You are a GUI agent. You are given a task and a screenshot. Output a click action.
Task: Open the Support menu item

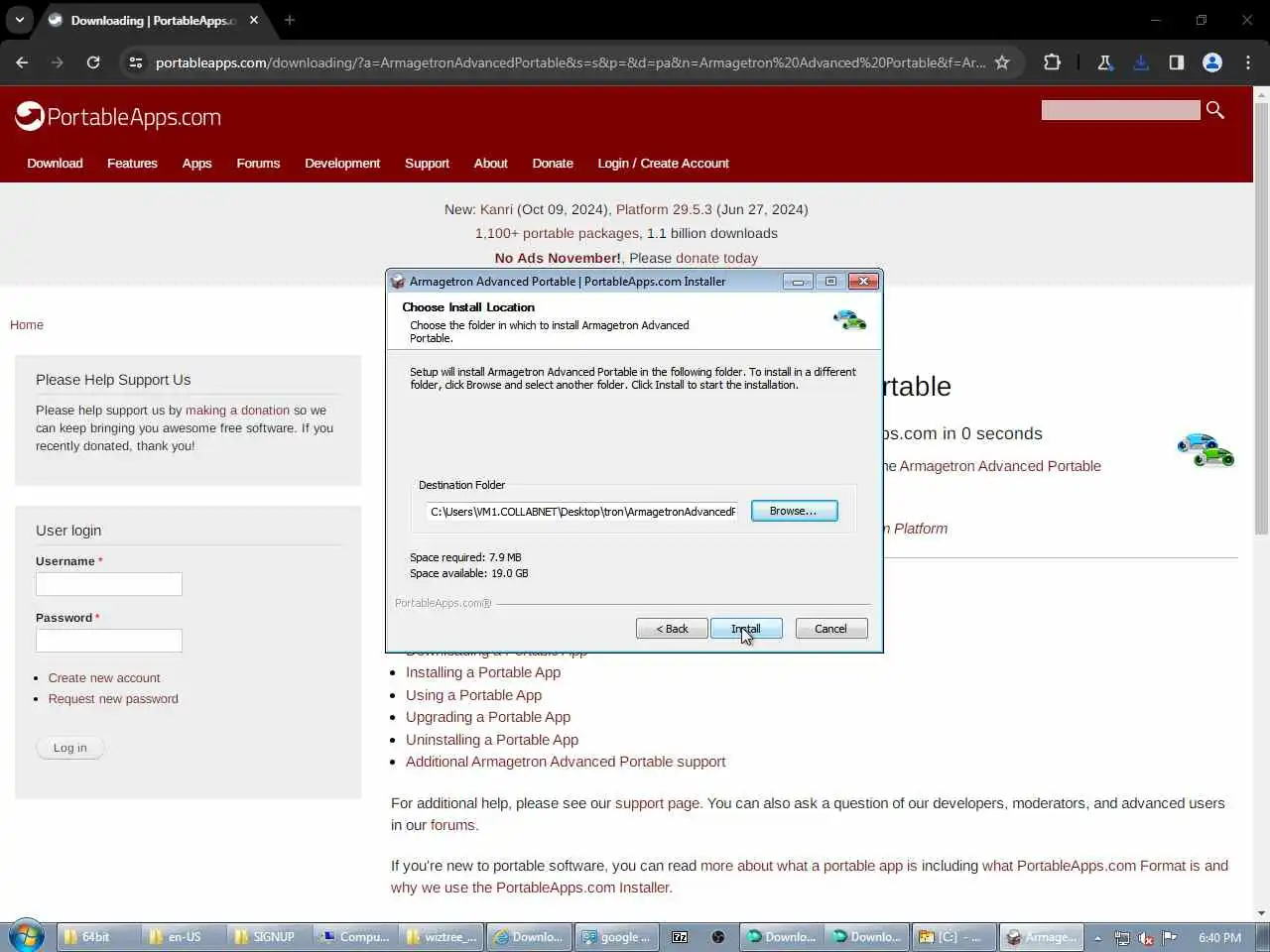427,164
